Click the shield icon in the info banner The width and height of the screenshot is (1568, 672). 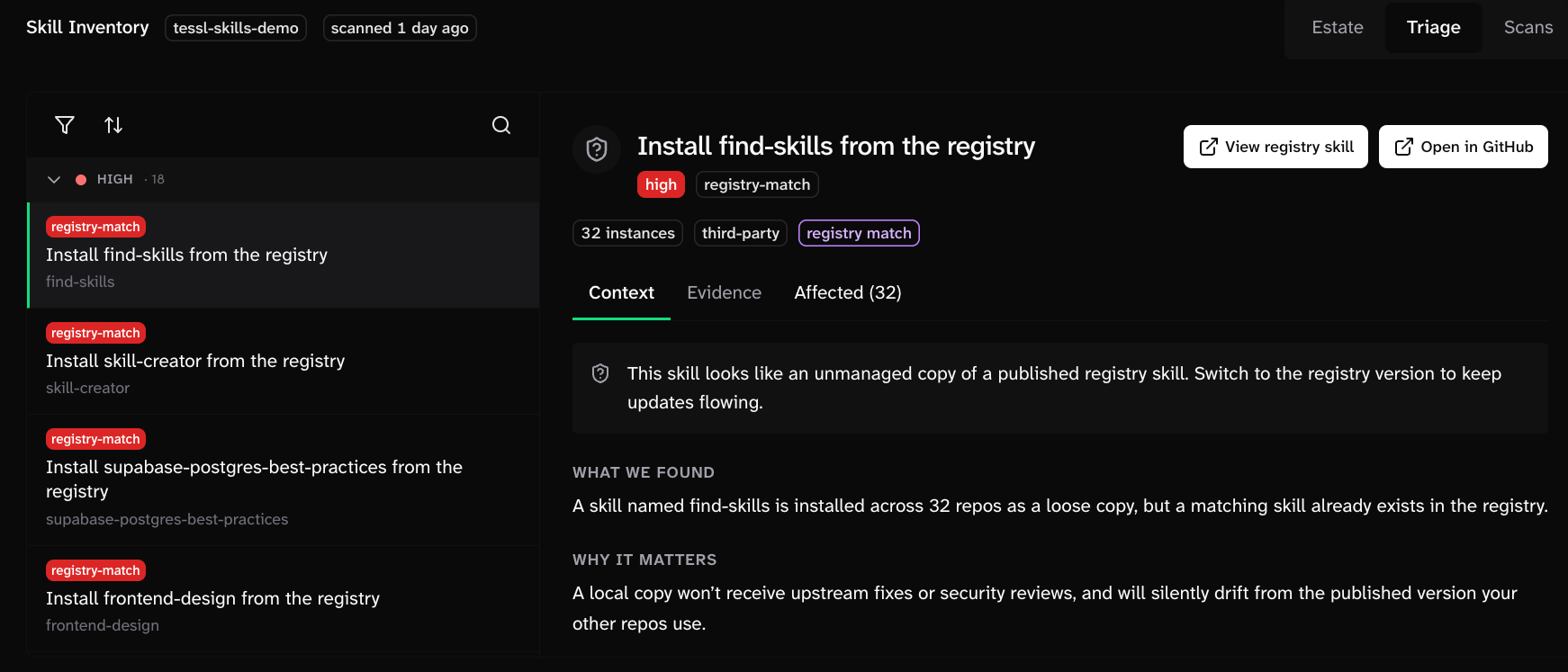coord(600,373)
